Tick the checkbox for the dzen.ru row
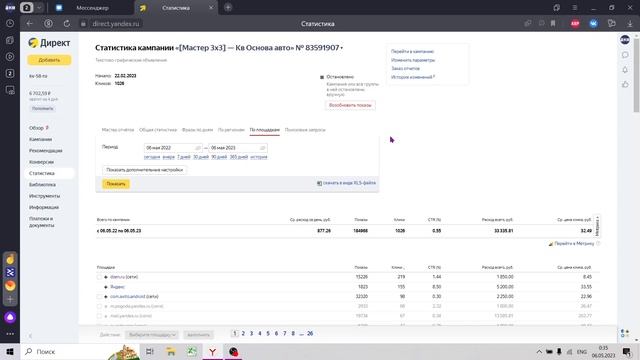This screenshot has height=360, width=640. [99, 277]
